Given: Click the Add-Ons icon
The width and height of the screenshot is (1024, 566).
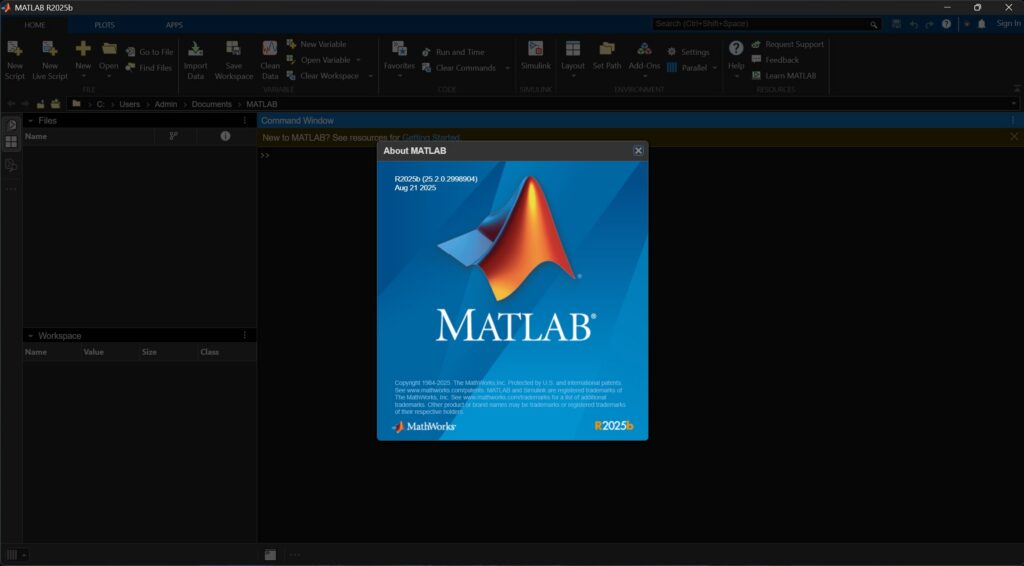Looking at the screenshot, I should [x=644, y=49].
